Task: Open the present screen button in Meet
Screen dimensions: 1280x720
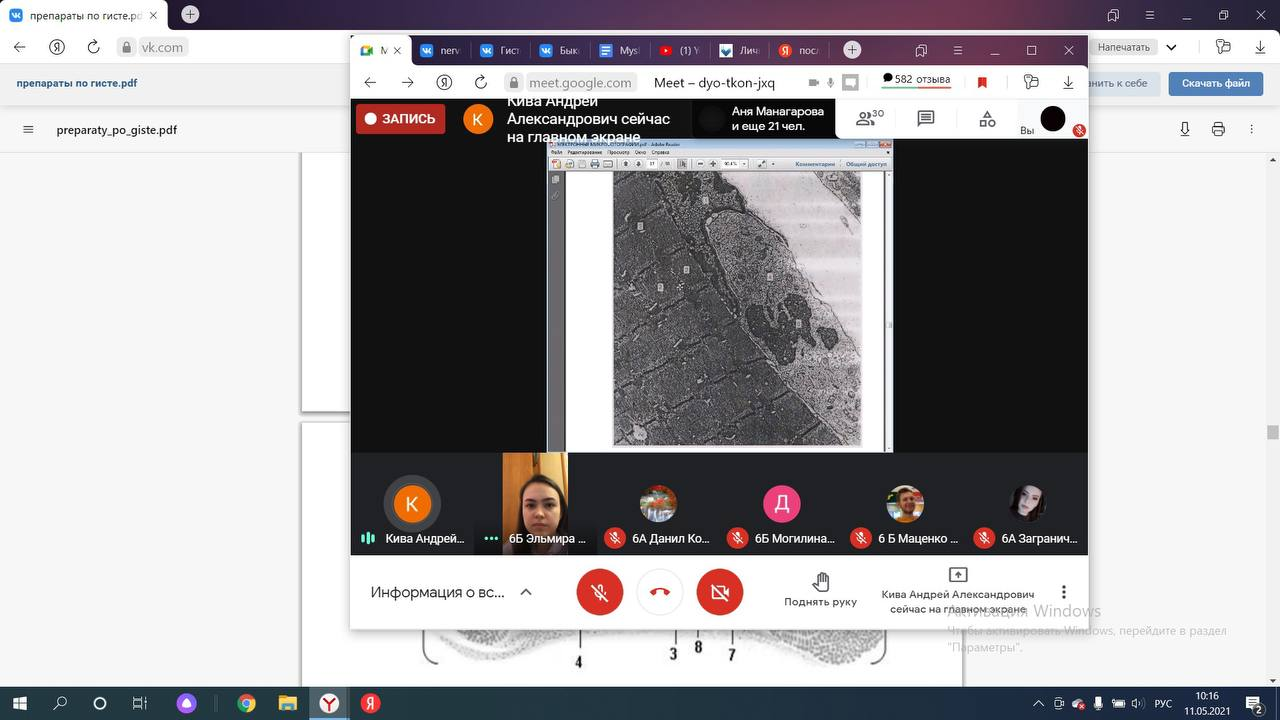Action: pyautogui.click(x=958, y=590)
